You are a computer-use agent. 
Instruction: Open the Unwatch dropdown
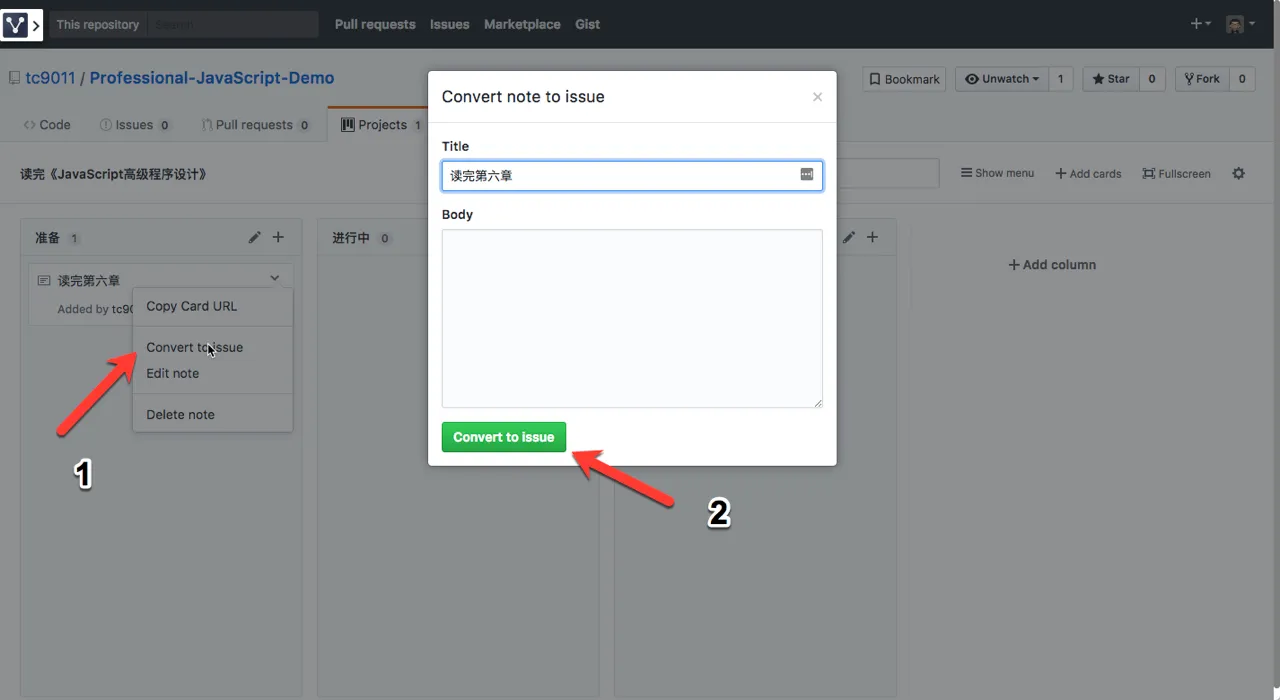[x=1002, y=79]
